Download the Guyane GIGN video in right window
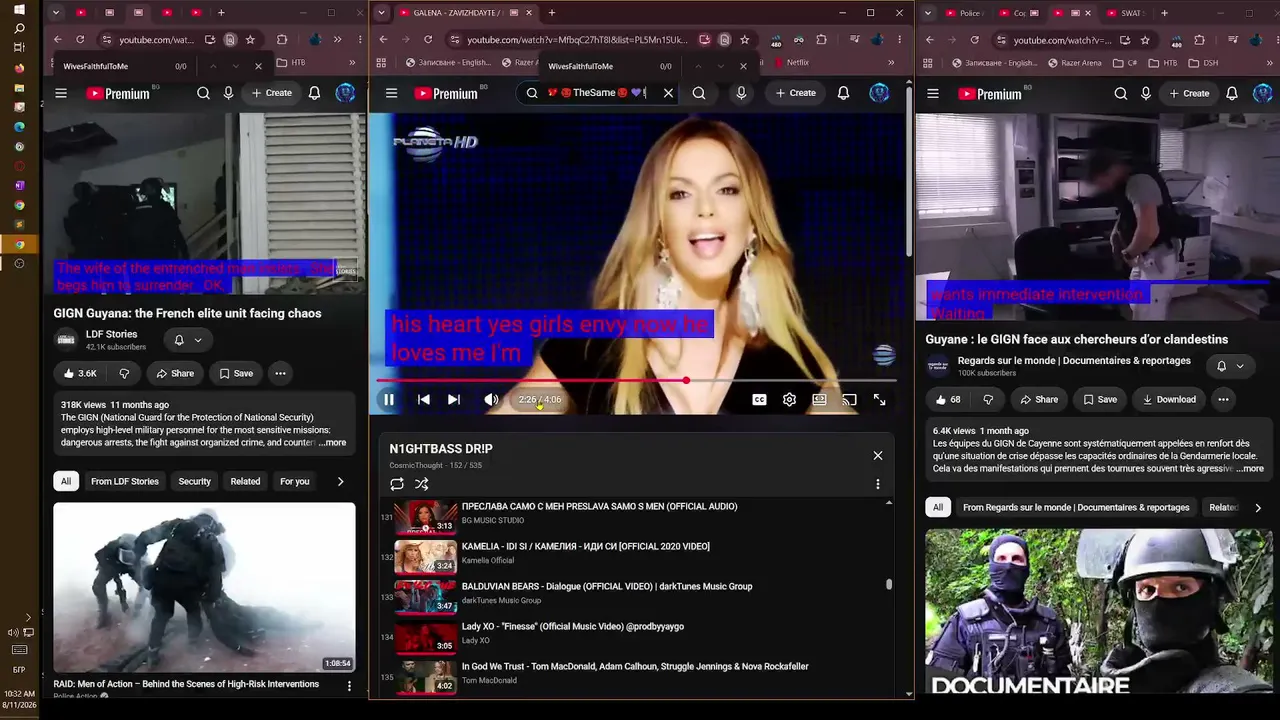 1169,400
